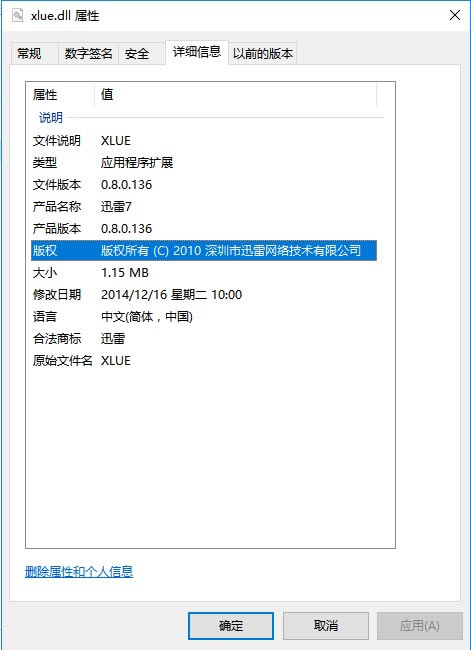Click the 值 column header
Screen dimensions: 471x650
coord(236,95)
